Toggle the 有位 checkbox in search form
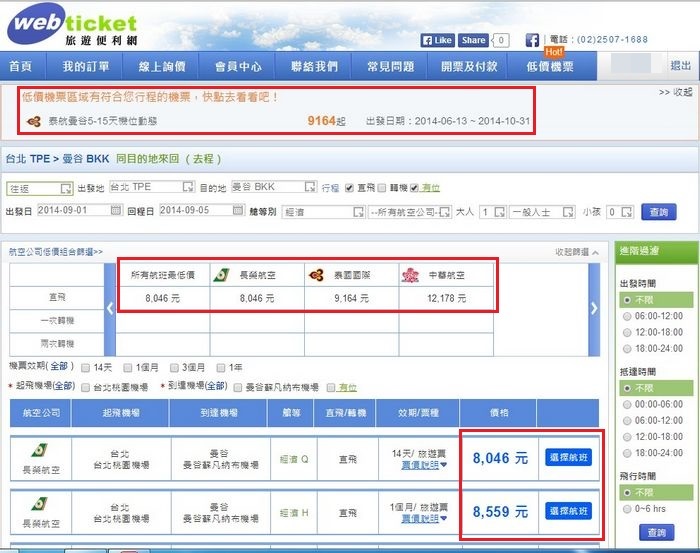Viewport: 700px width, 553px height. [x=414, y=188]
